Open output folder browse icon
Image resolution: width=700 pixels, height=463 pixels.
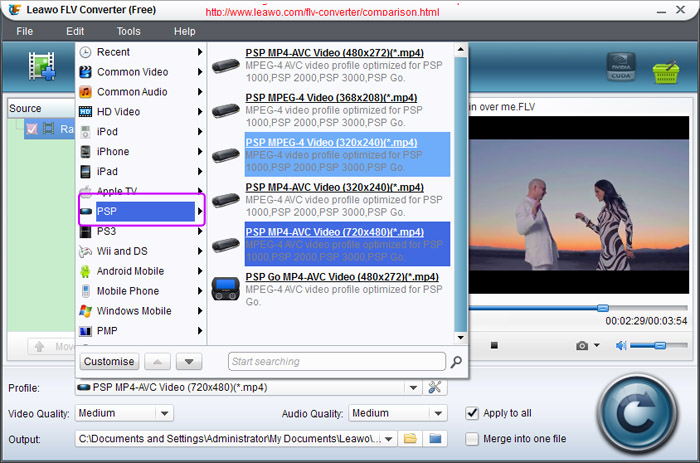[x=410, y=438]
